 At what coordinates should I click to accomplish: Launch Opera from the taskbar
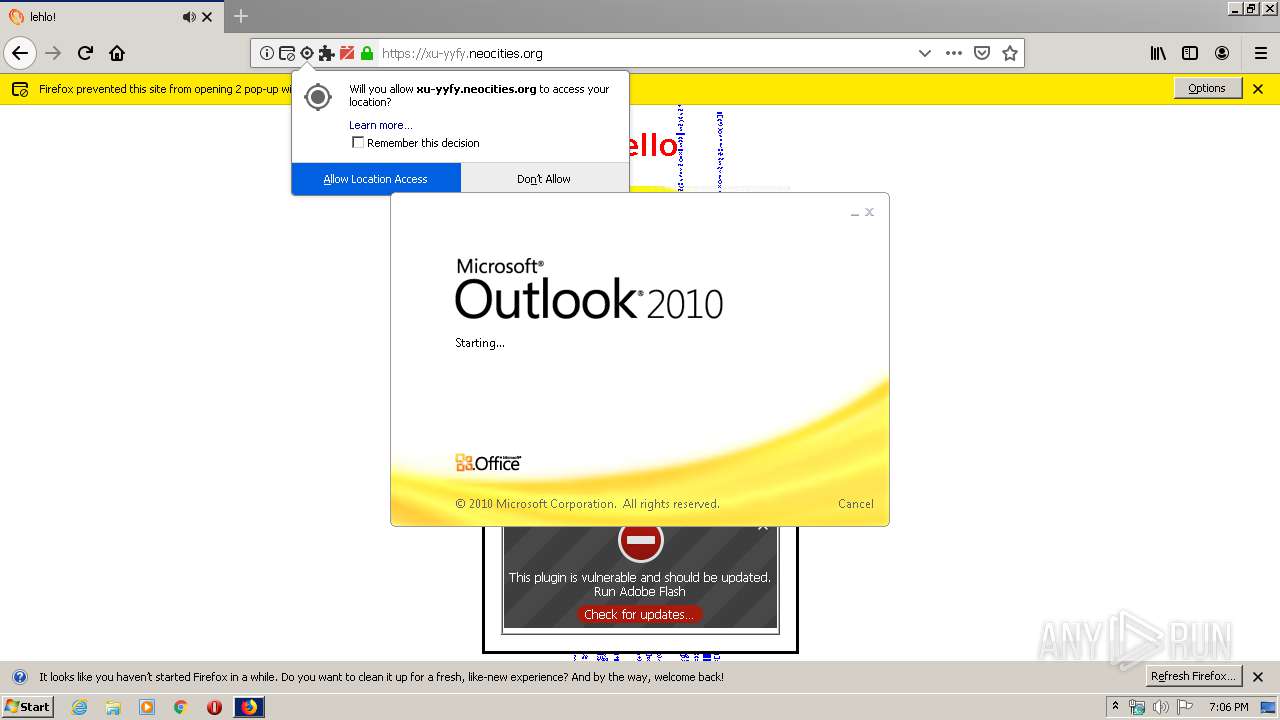(214, 707)
